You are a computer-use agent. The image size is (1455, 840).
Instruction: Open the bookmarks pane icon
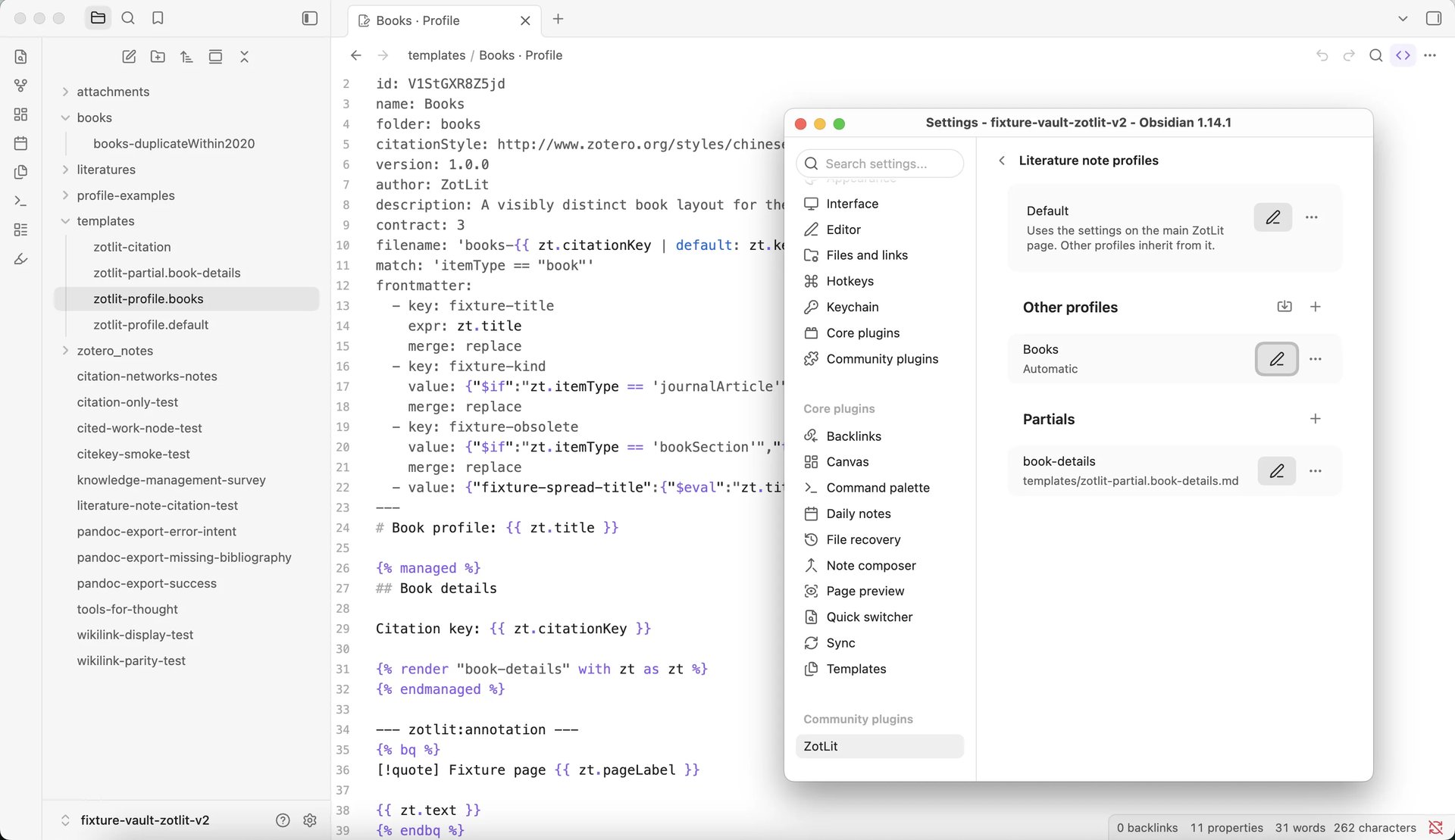pos(158,18)
